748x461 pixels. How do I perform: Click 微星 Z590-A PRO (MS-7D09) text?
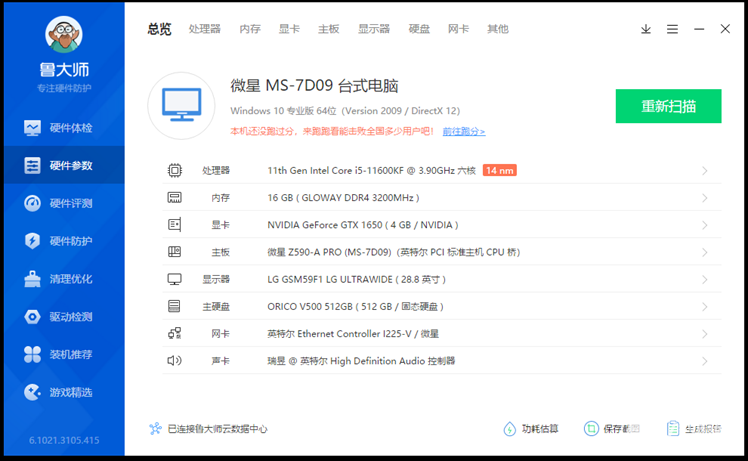(x=393, y=252)
